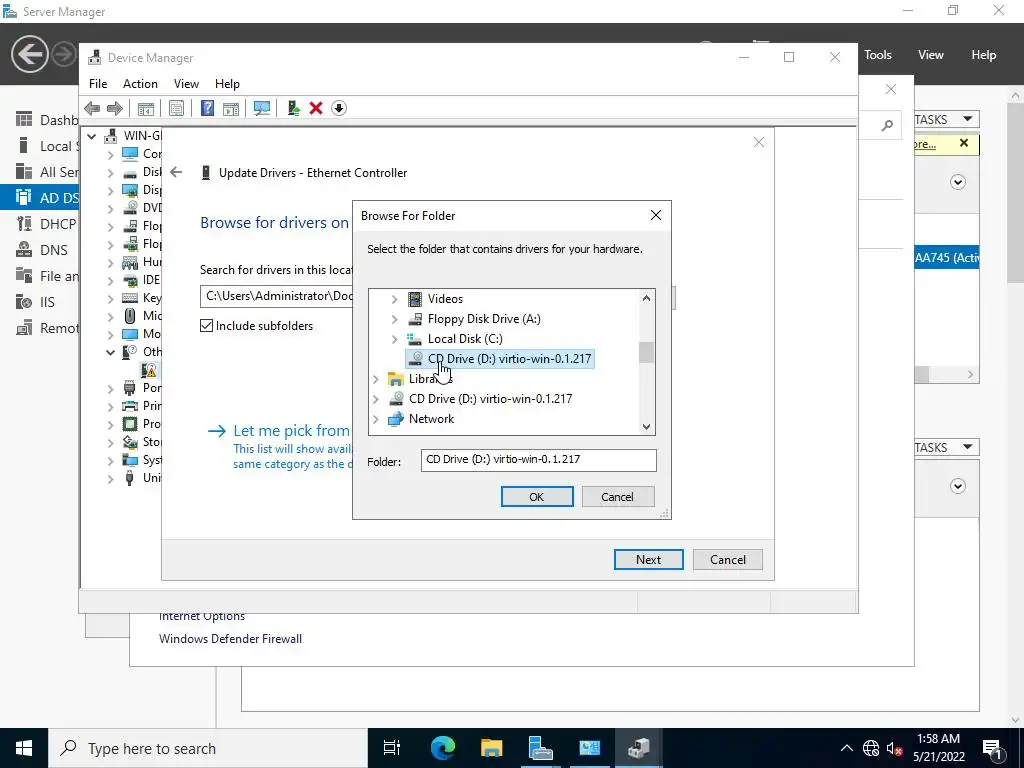Click red X Uninstall device toolbar icon

pos(316,108)
